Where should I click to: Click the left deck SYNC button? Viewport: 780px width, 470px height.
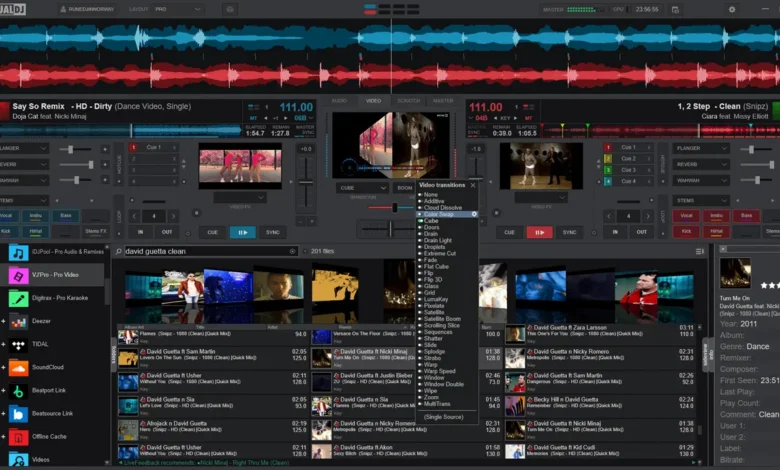[273, 232]
